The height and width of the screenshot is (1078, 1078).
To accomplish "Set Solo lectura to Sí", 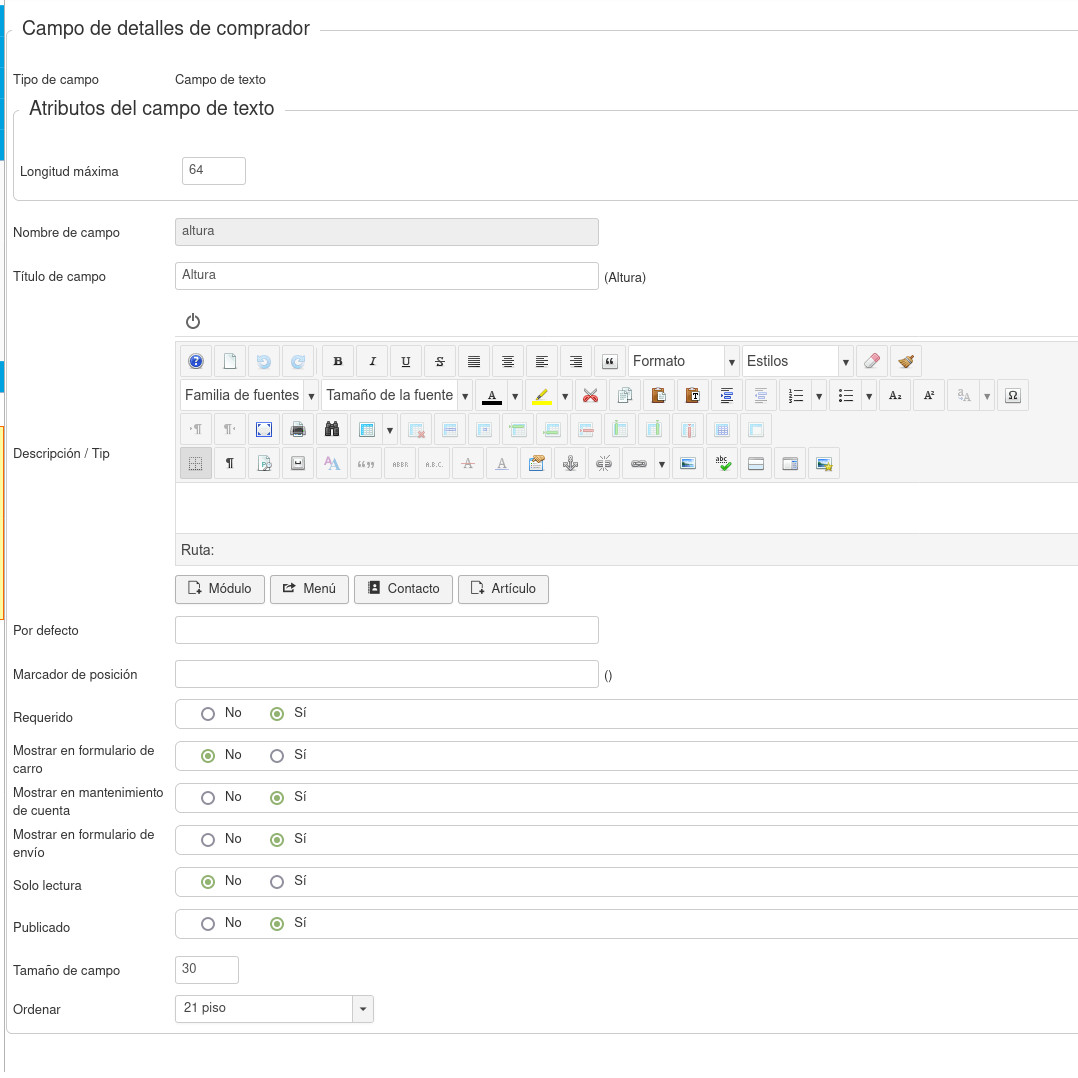I will click(x=277, y=882).
